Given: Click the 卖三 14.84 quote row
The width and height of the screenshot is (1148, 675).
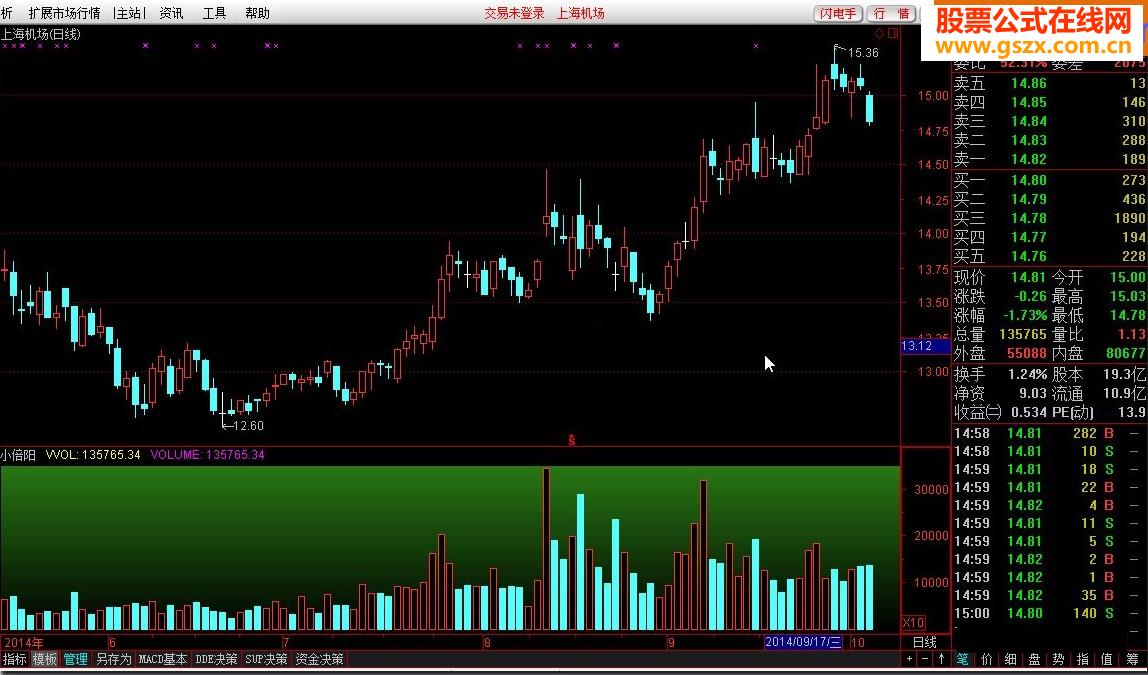Looking at the screenshot, I should (1049, 122).
